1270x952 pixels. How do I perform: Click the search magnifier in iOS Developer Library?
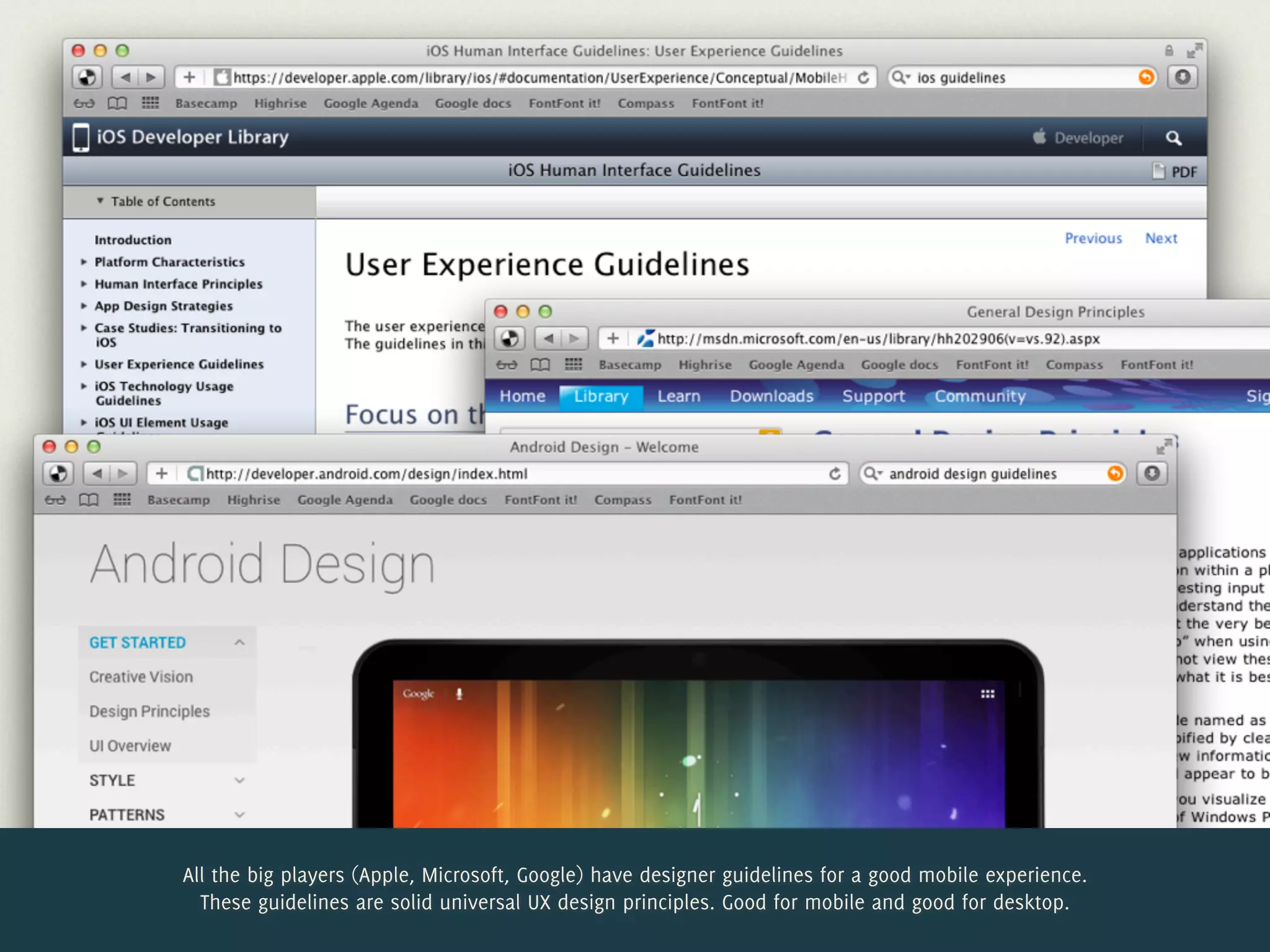tap(1173, 138)
